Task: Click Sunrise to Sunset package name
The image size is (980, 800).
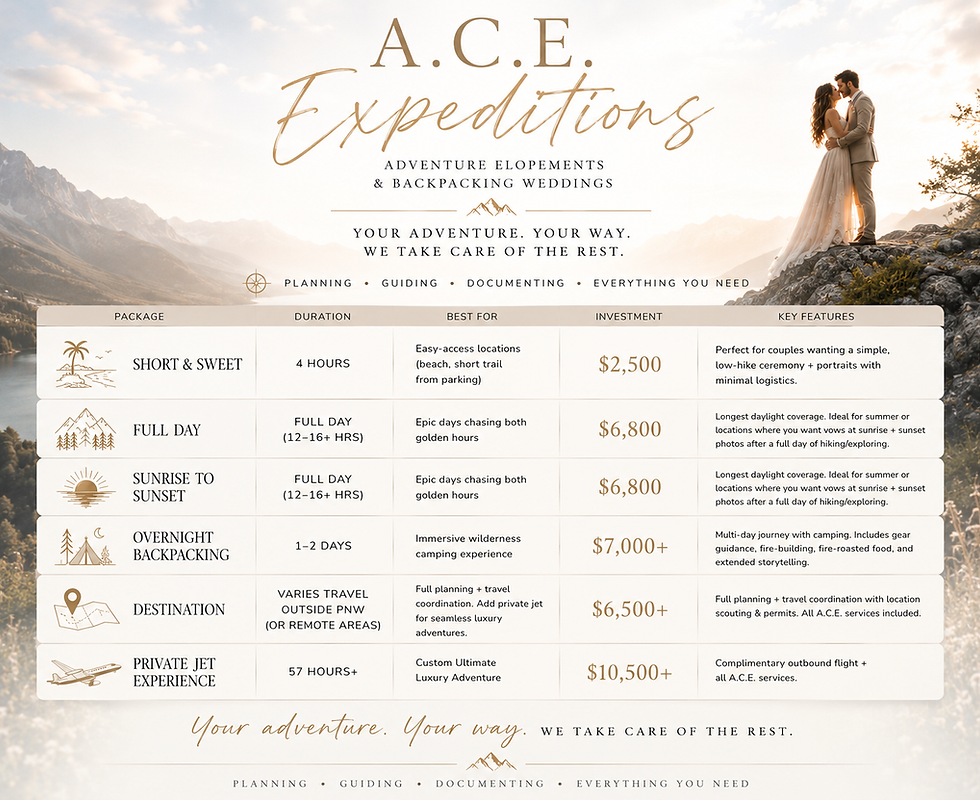Action: click(173, 487)
